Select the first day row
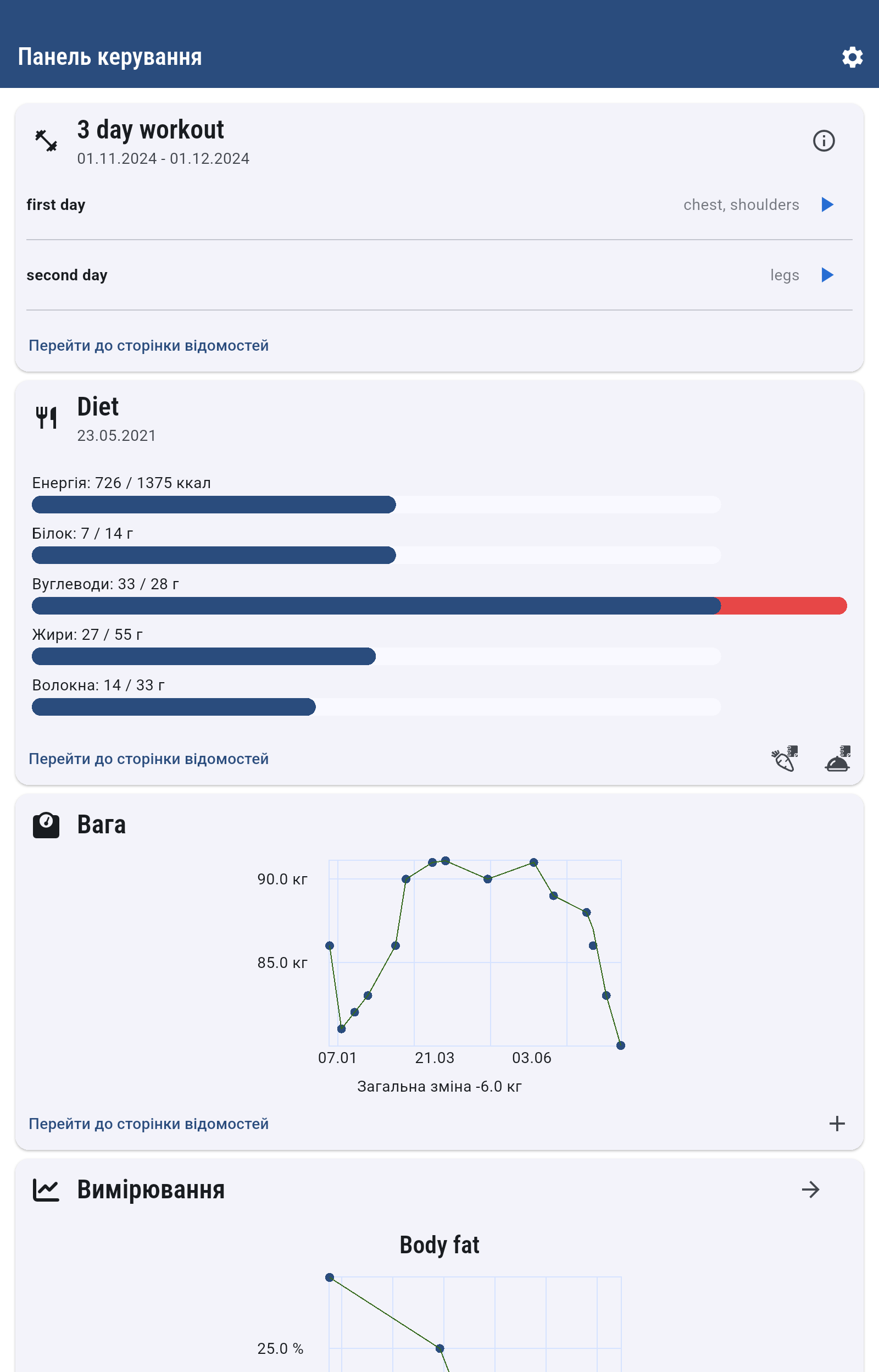 click(439, 204)
